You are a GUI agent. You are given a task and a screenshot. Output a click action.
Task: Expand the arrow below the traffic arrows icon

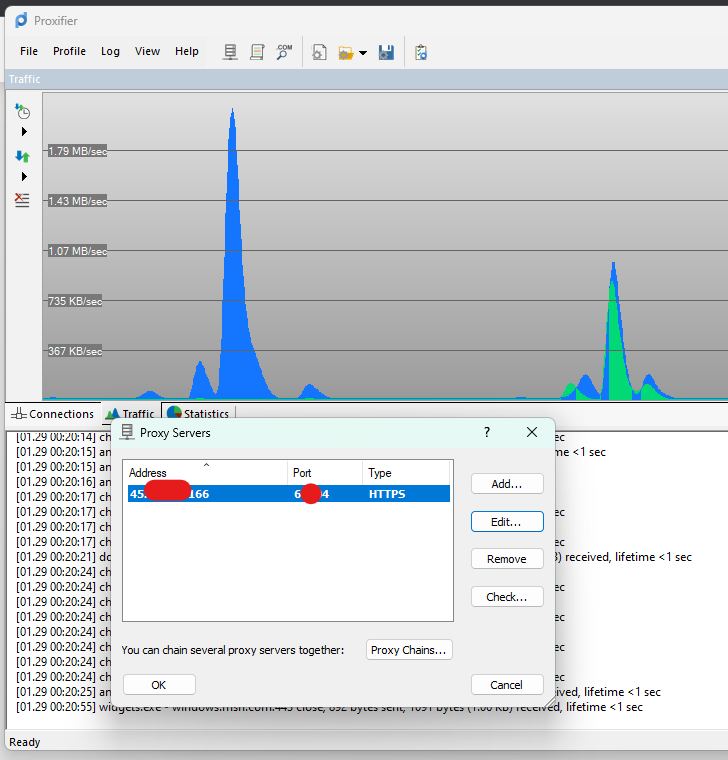coord(24,177)
